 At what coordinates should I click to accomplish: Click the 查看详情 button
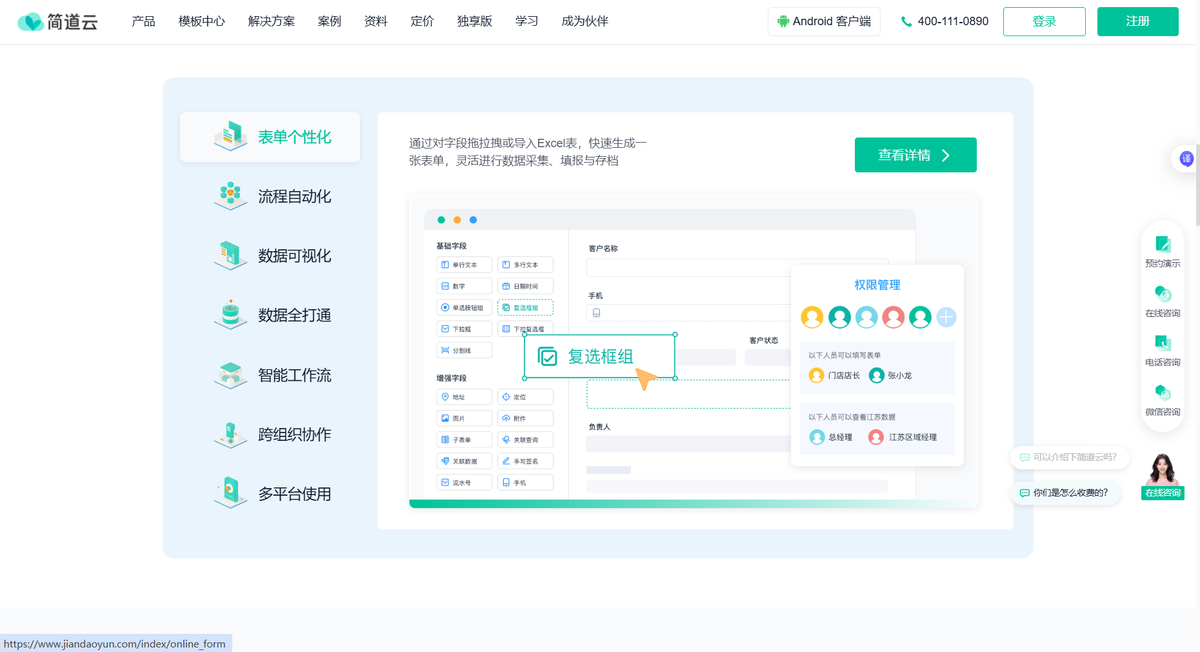click(915, 155)
